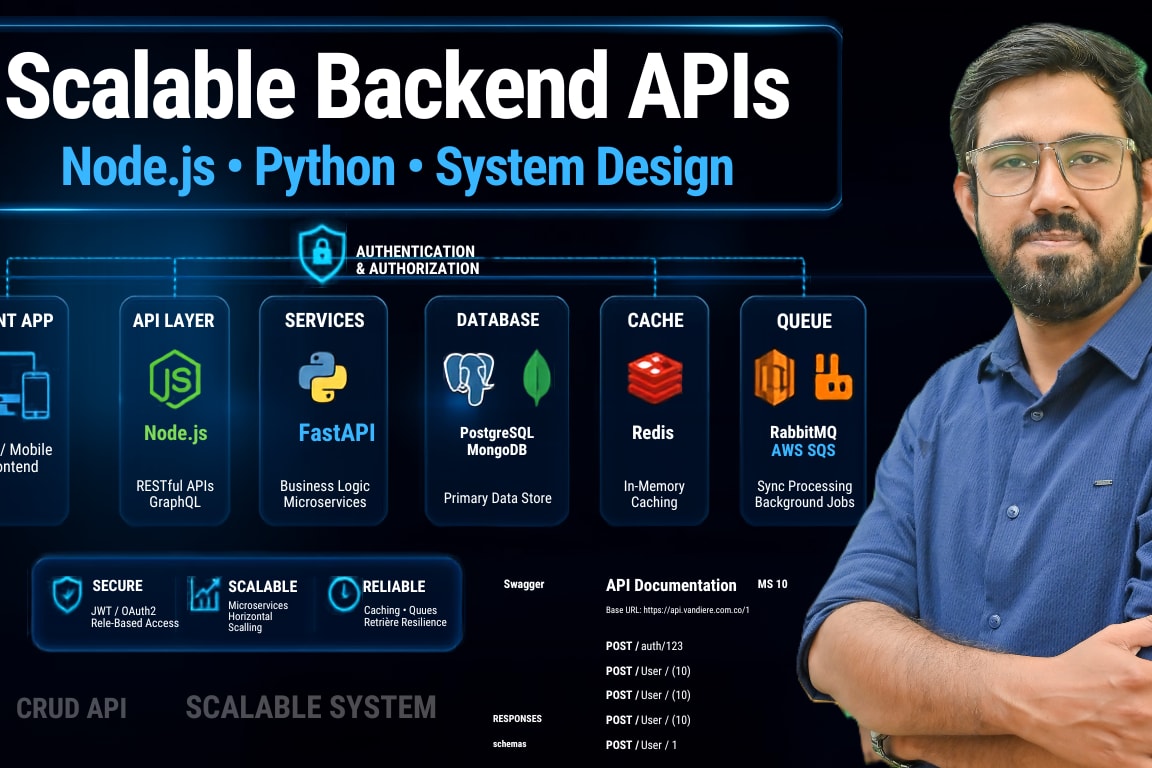
Task: Click "AUTHENTICATION & AUTHORIZATION" label
Action: coord(417,260)
